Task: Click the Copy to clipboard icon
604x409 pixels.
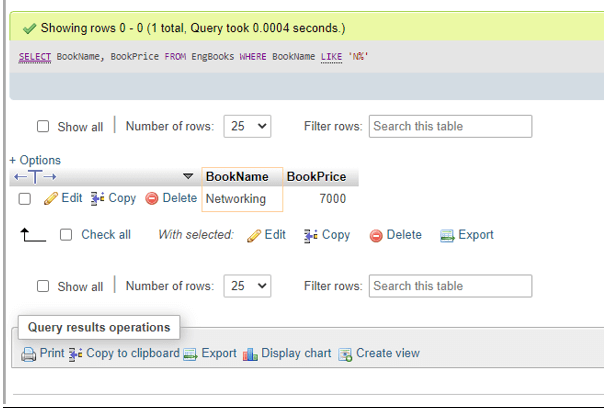Action: [x=76, y=354]
